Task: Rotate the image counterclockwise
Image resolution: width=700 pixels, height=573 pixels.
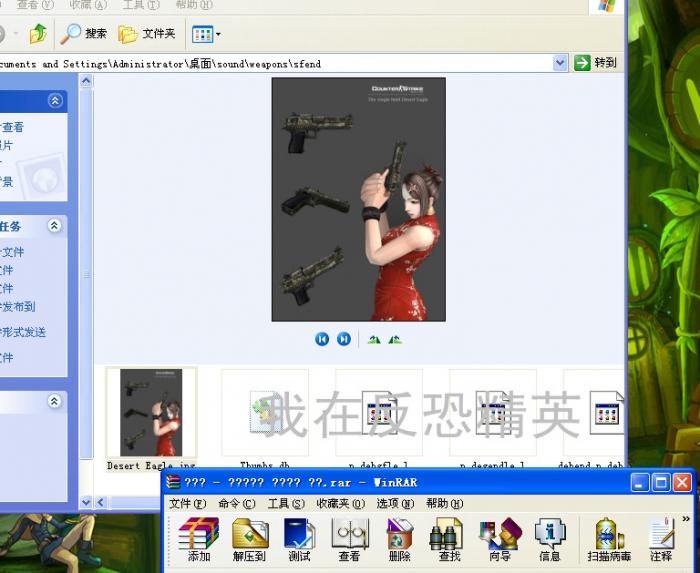Action: tap(395, 340)
